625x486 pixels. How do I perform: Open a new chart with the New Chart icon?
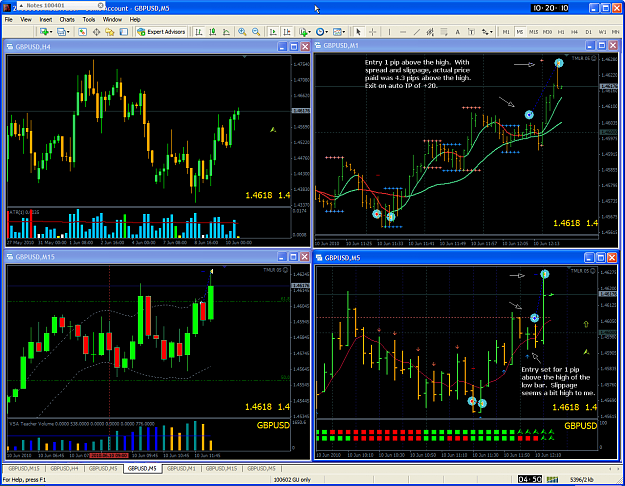[x=44, y=32]
